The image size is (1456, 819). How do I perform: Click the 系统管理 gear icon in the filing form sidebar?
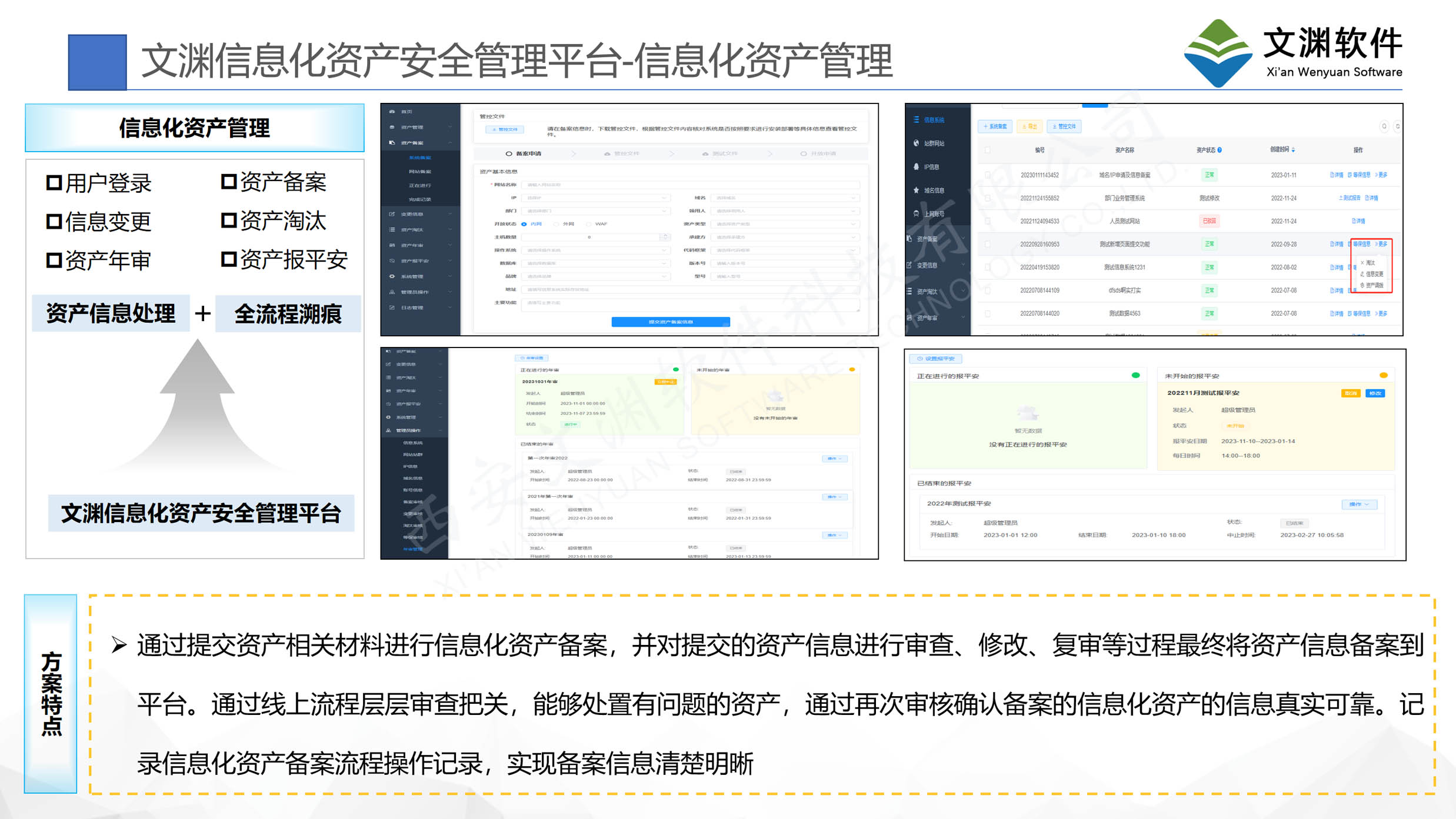[392, 276]
